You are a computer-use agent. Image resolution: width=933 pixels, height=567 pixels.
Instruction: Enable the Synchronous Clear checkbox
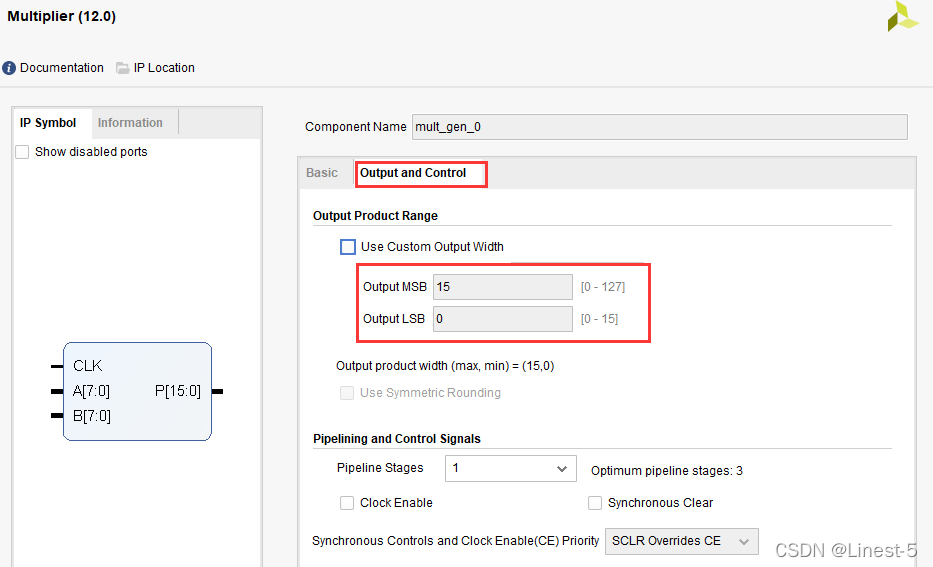pyautogui.click(x=594, y=503)
